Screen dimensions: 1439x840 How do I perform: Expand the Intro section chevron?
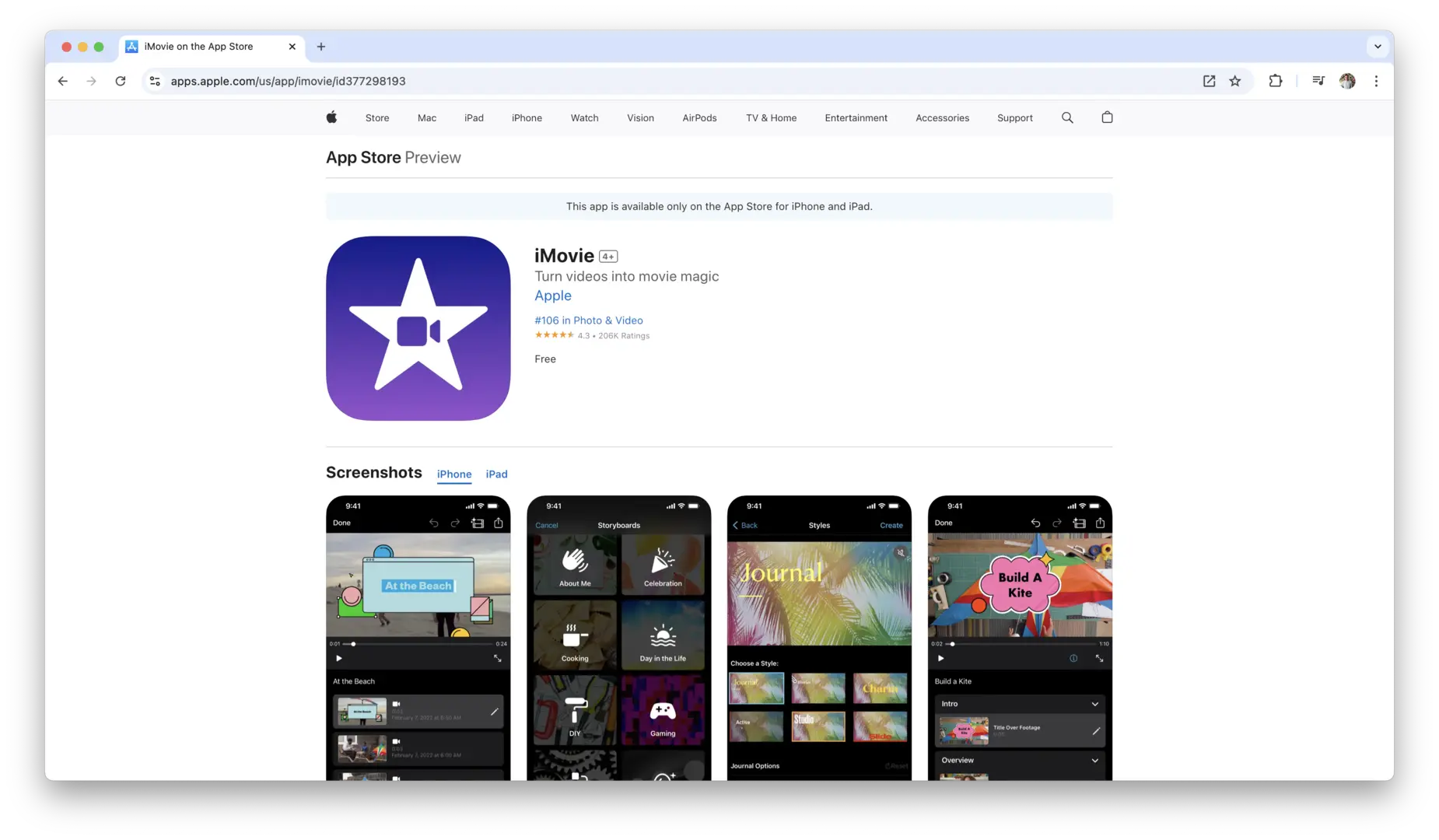pyautogui.click(x=1095, y=704)
